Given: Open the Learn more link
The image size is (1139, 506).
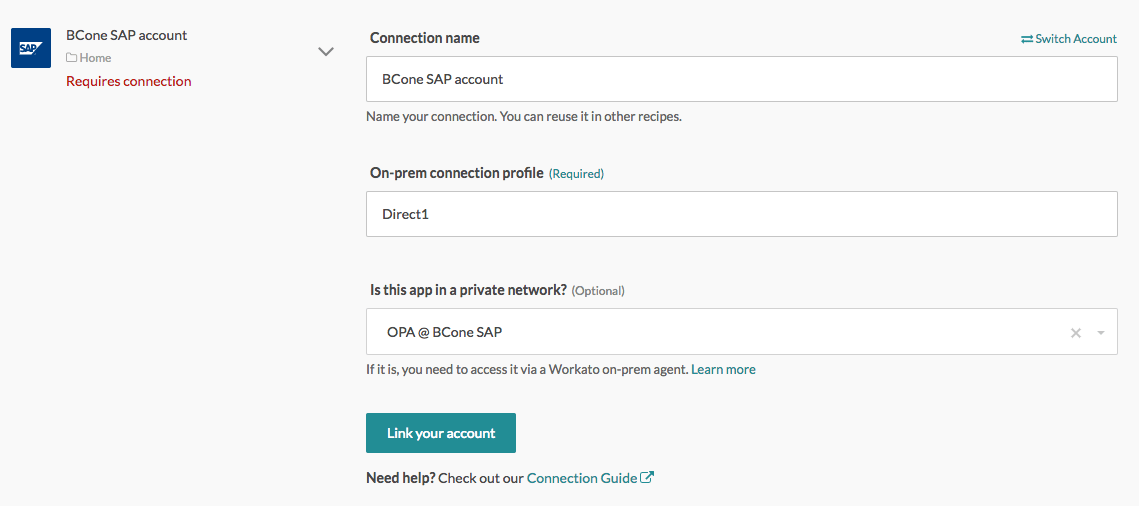Looking at the screenshot, I should point(723,370).
